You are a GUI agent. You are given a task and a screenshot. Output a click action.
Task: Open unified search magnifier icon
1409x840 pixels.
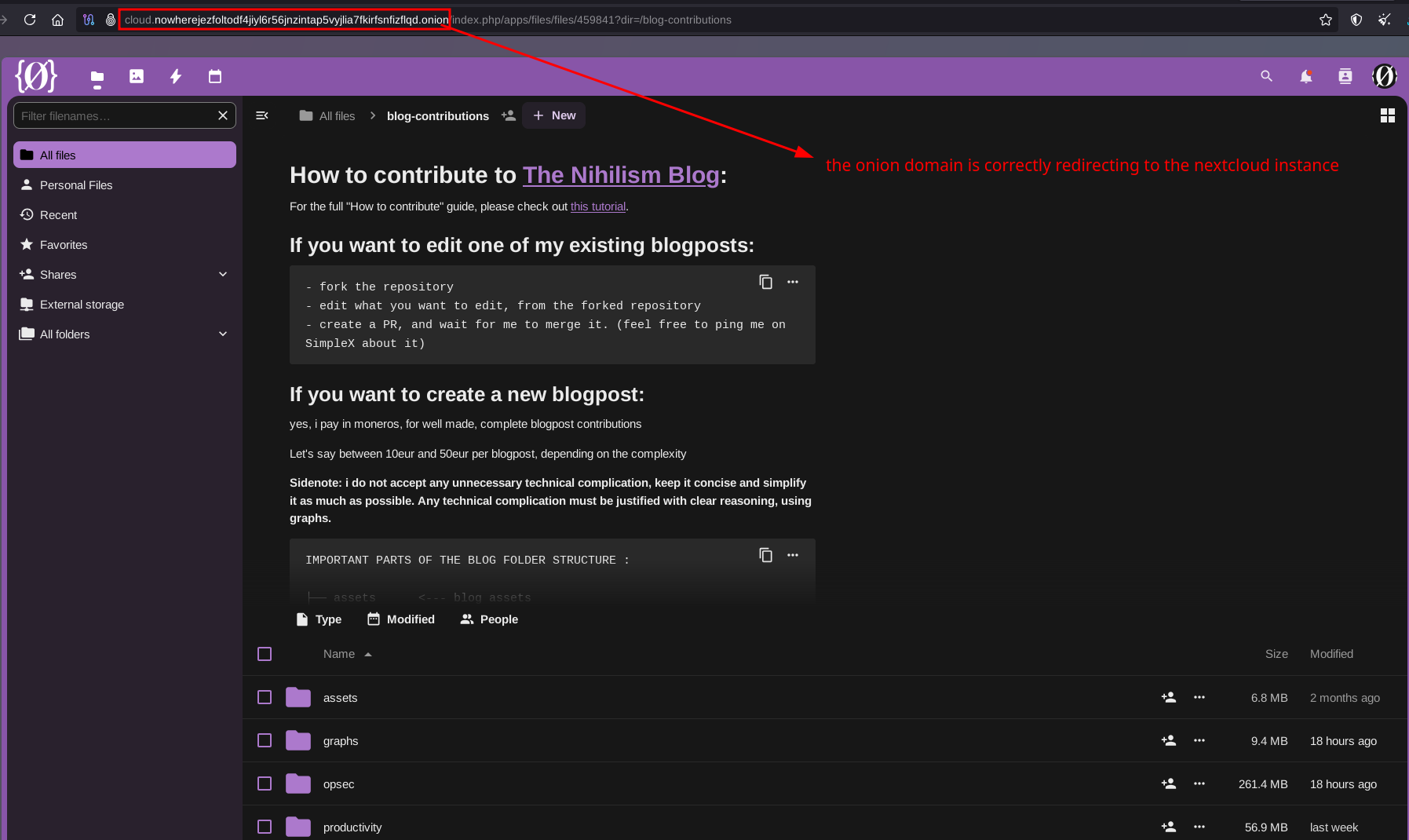1266,76
